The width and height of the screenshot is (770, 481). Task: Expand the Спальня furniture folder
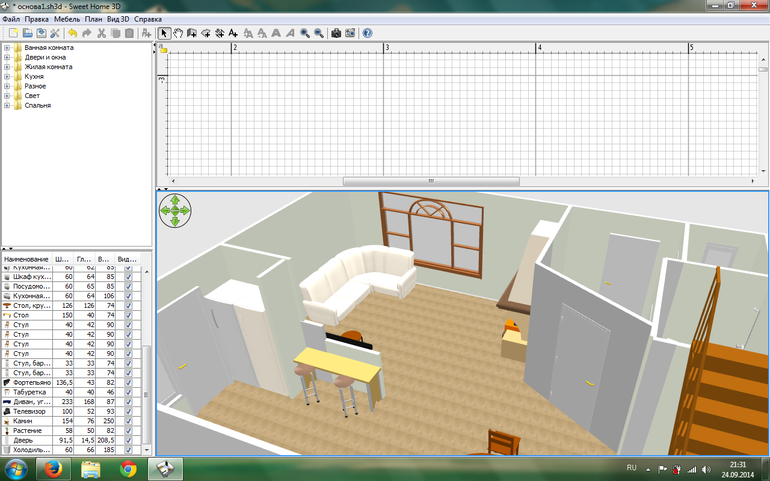point(7,105)
